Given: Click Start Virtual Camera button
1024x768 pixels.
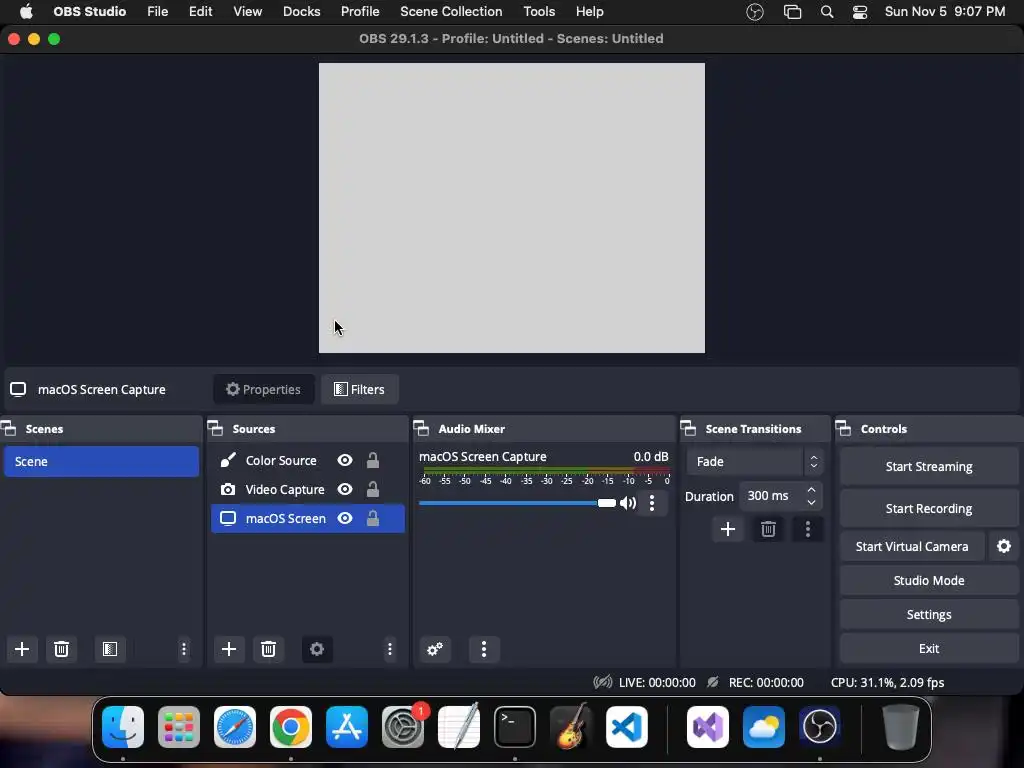Looking at the screenshot, I should click(x=912, y=547).
